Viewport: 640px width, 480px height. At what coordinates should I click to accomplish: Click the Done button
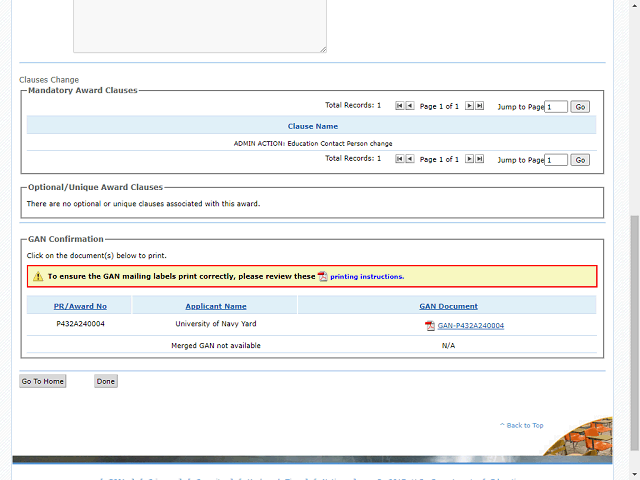pos(106,381)
